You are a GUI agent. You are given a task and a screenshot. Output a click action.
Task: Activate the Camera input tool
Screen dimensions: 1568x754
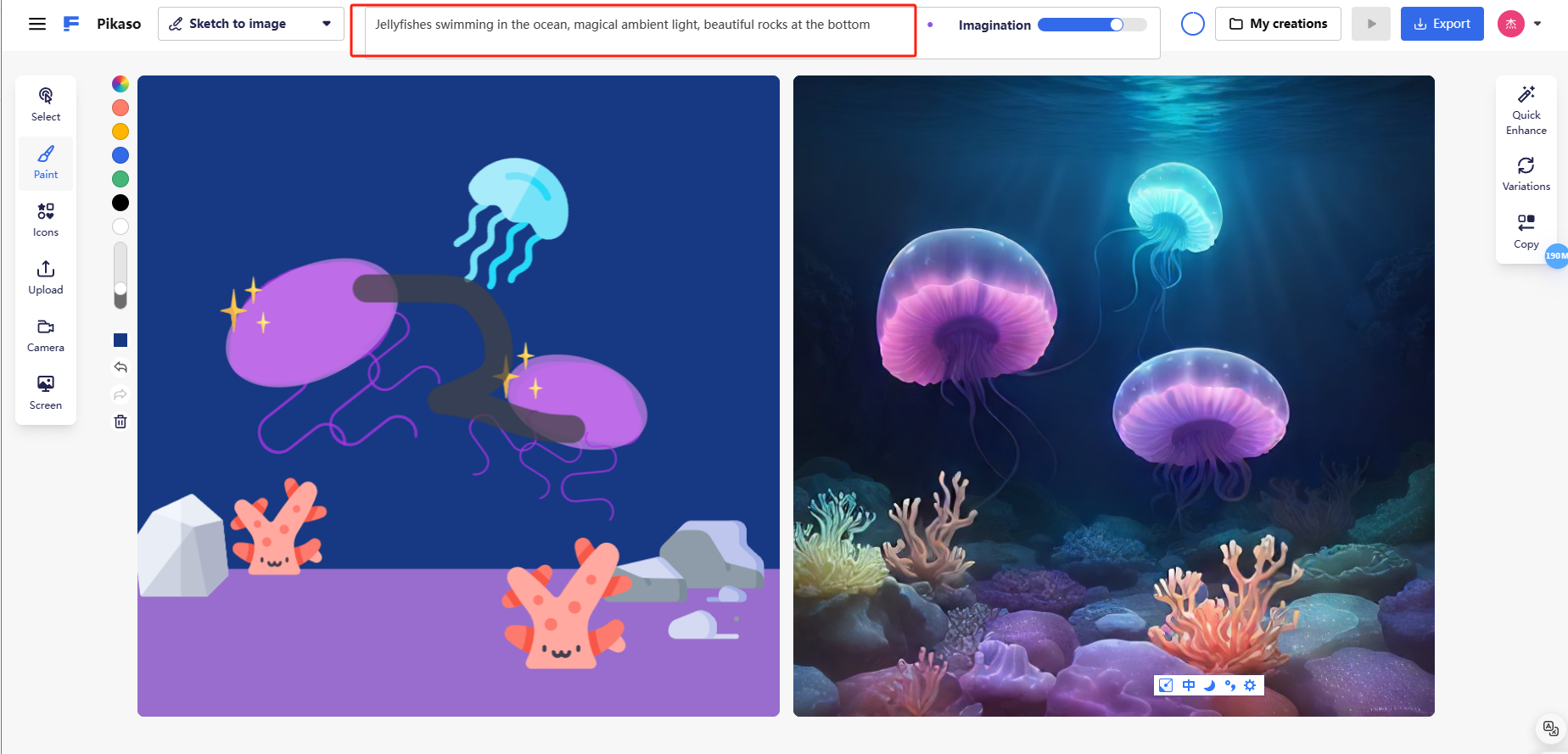[x=46, y=336]
